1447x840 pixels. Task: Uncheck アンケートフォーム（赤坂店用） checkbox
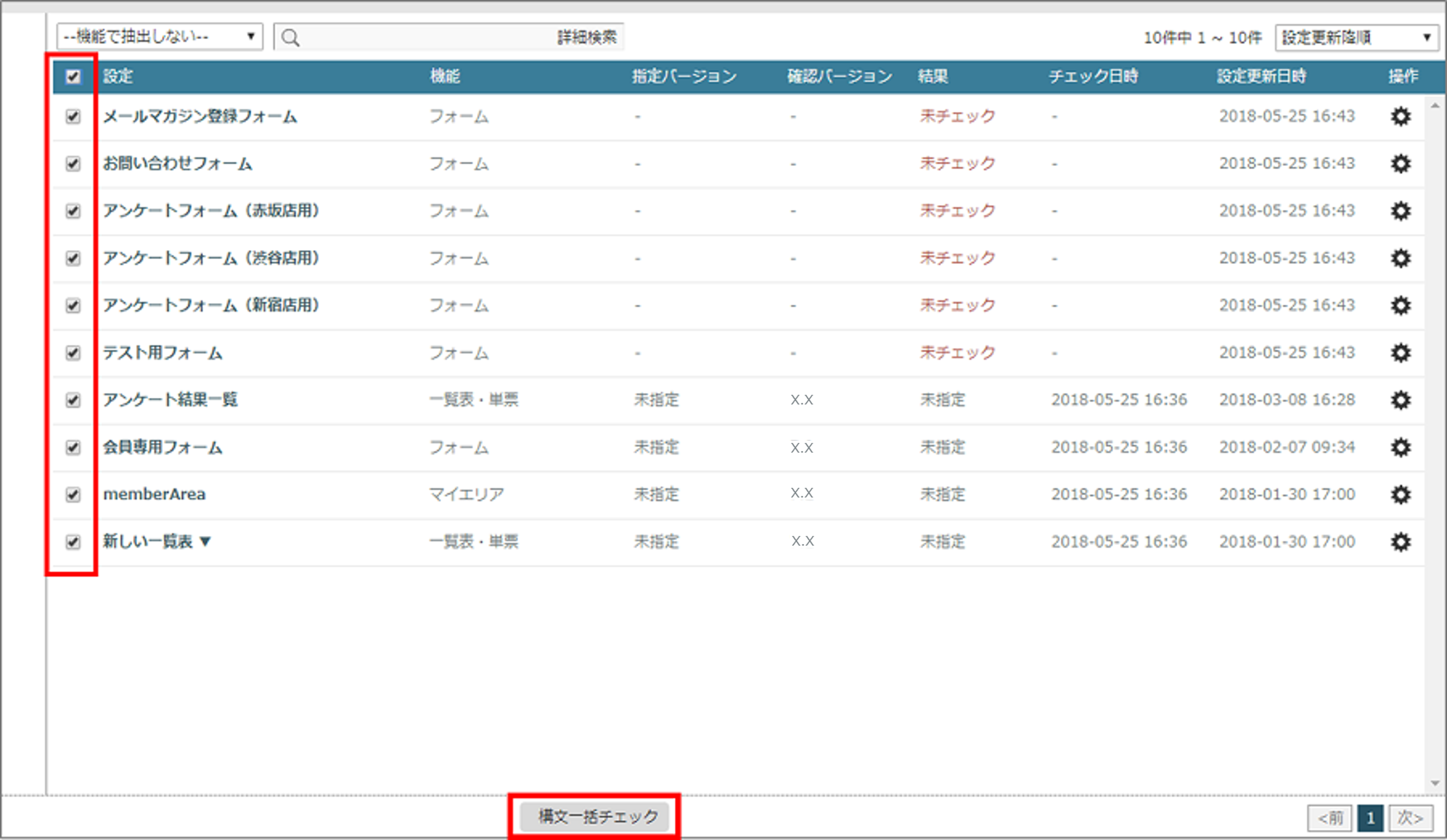tap(73, 211)
